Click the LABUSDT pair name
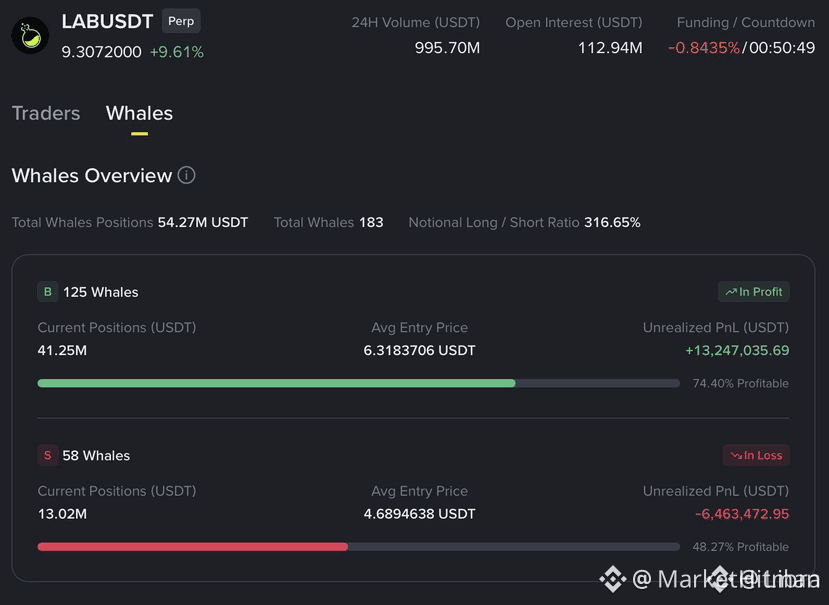829x605 pixels. pyautogui.click(x=107, y=21)
